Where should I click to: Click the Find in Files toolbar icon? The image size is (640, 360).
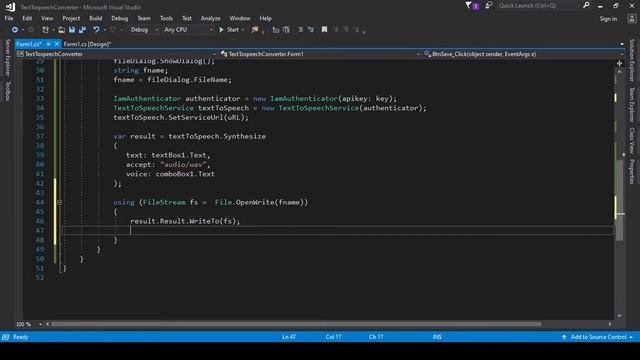click(x=255, y=29)
